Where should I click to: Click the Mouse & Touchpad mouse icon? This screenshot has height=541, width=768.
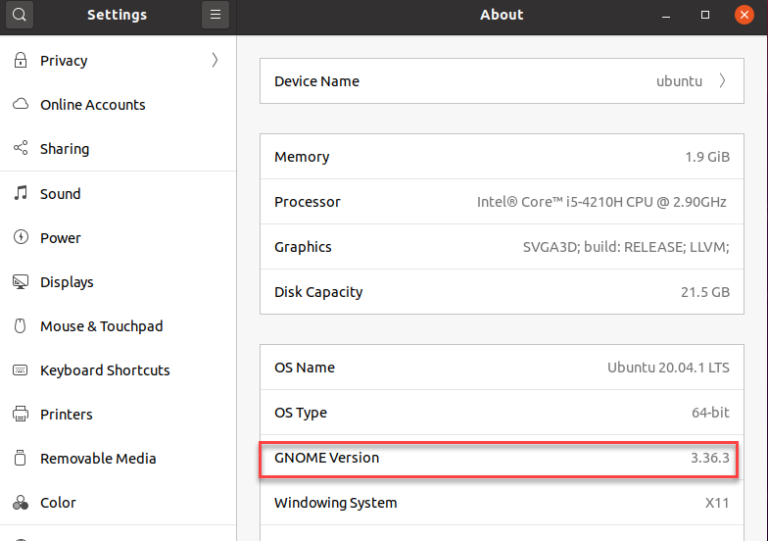tap(20, 326)
